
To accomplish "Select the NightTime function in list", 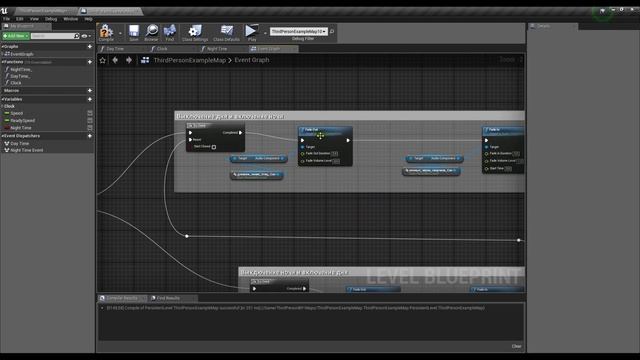I will pyautogui.click(x=20, y=69).
